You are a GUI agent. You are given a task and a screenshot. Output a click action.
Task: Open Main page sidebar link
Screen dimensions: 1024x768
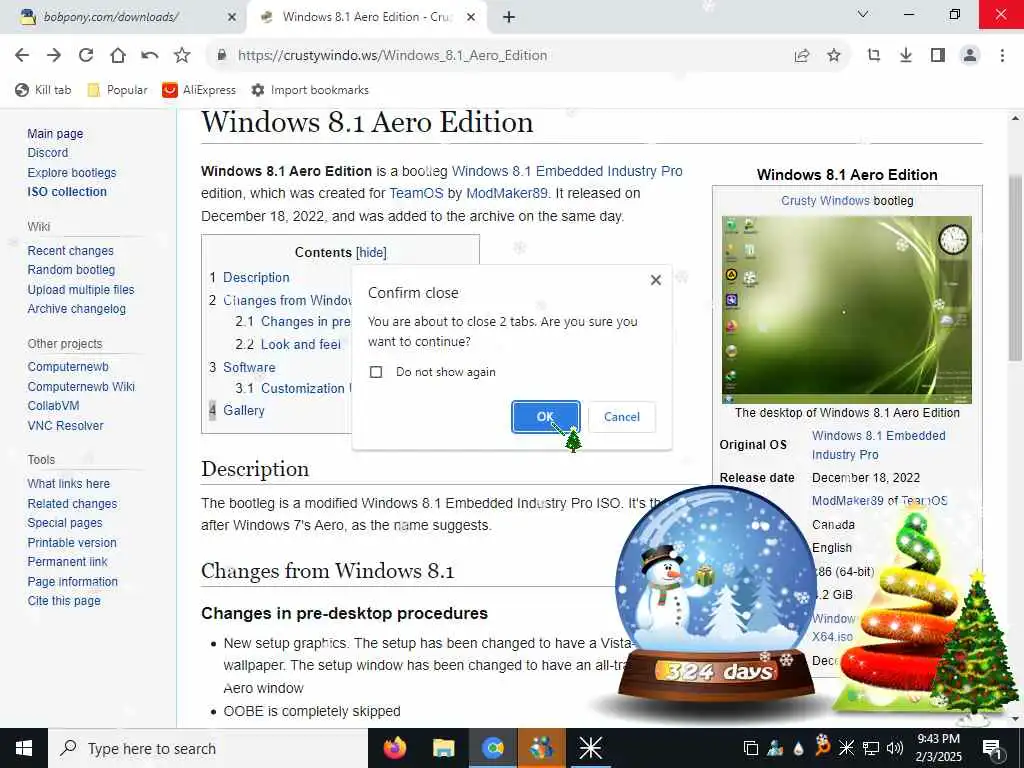coord(56,134)
